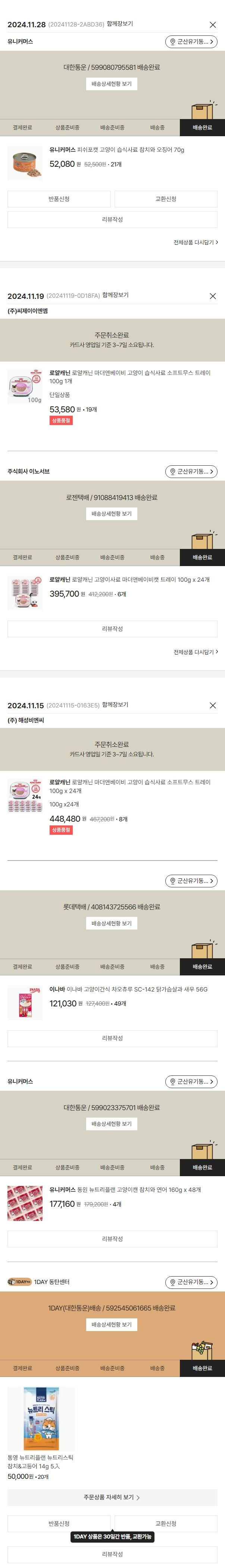Dismiss the 2024.11.19 order with its X icon

212,296
